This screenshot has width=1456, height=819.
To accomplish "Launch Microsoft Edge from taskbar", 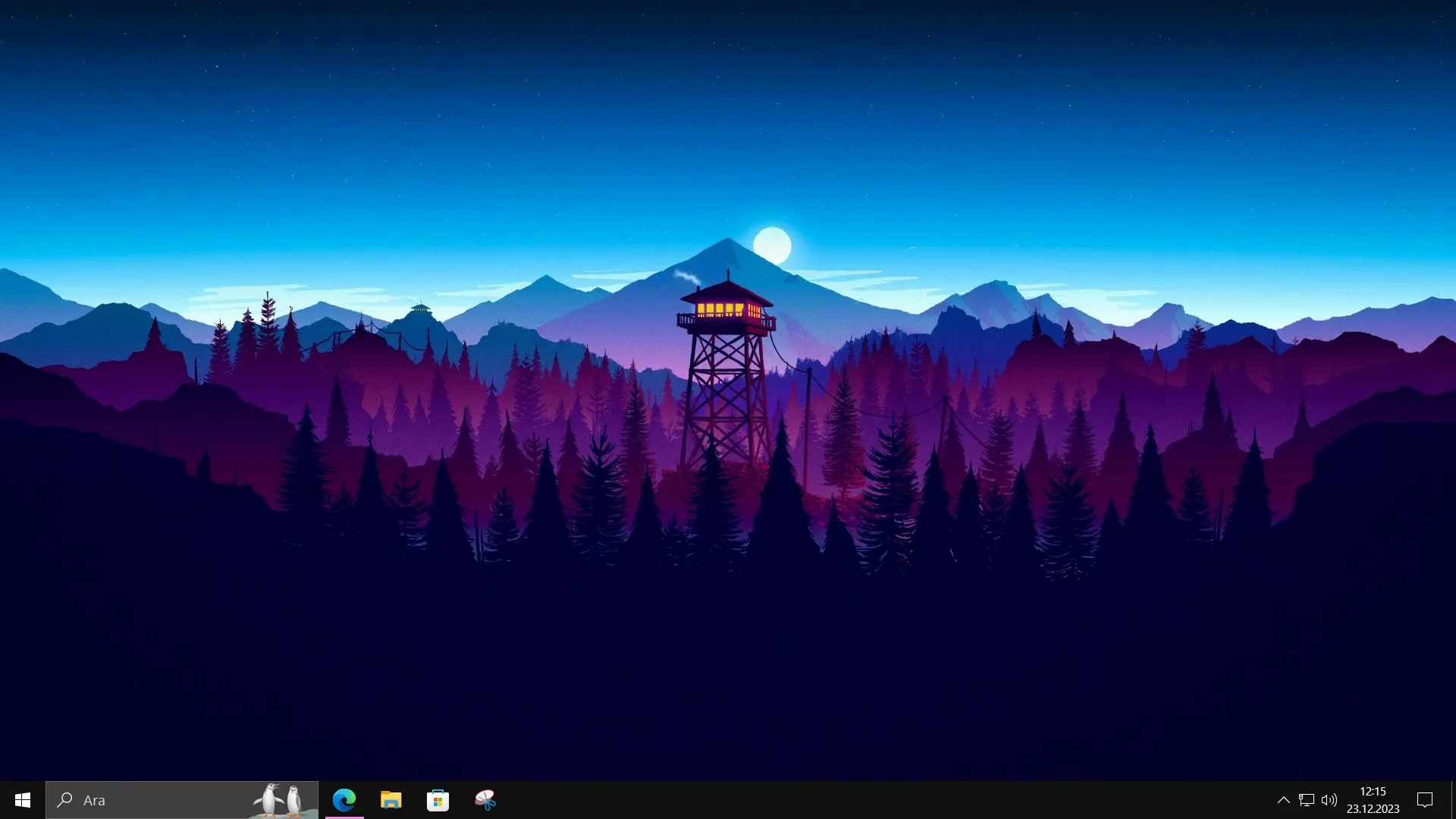I will coord(344,800).
